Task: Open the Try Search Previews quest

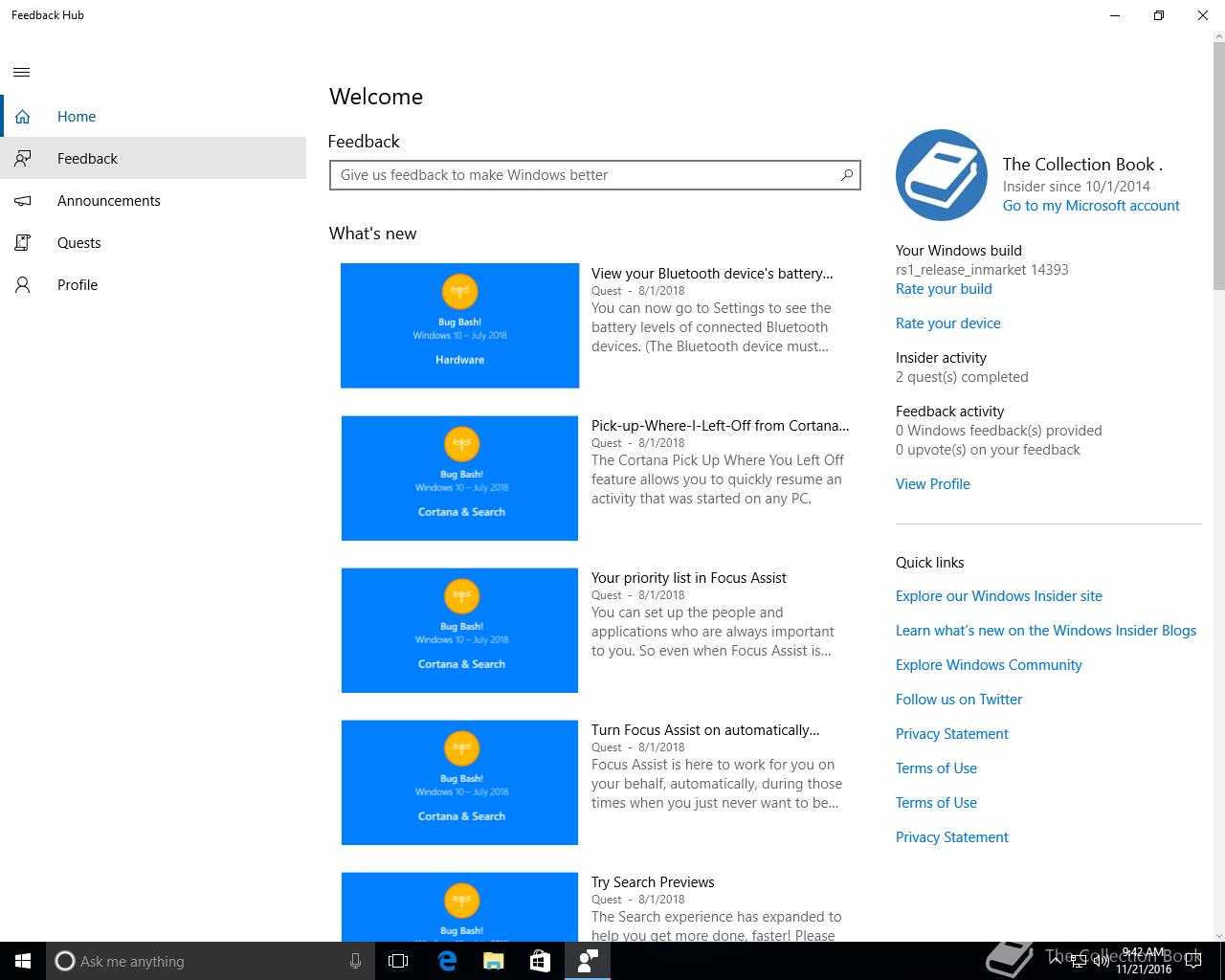Action: coord(653,882)
